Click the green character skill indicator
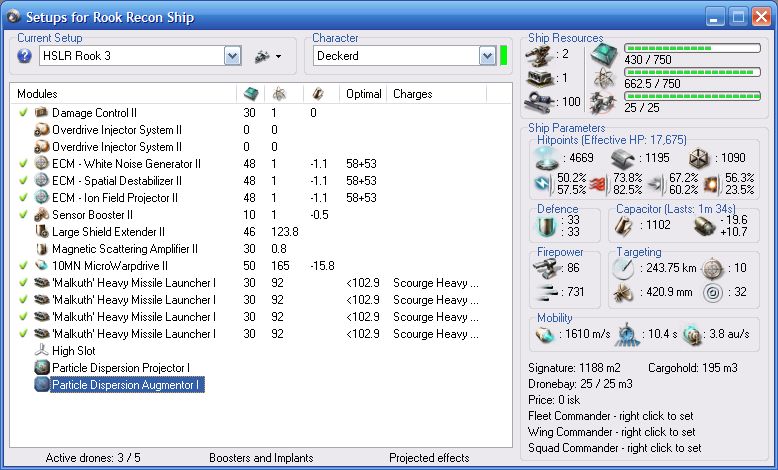Image resolution: width=778 pixels, height=470 pixels. pos(503,56)
